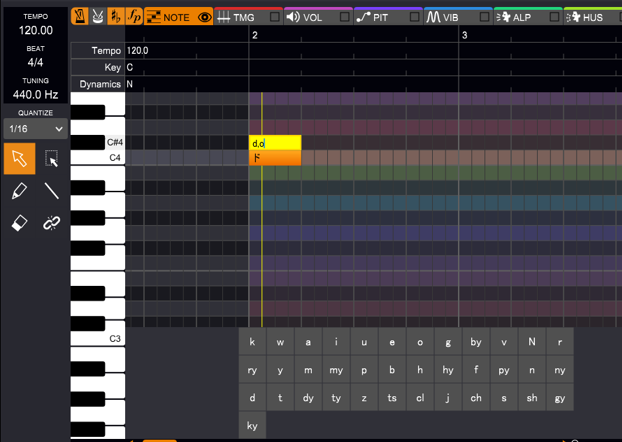Click measure 3 marker on ruler
Screen dimensions: 622x442
[465, 35]
